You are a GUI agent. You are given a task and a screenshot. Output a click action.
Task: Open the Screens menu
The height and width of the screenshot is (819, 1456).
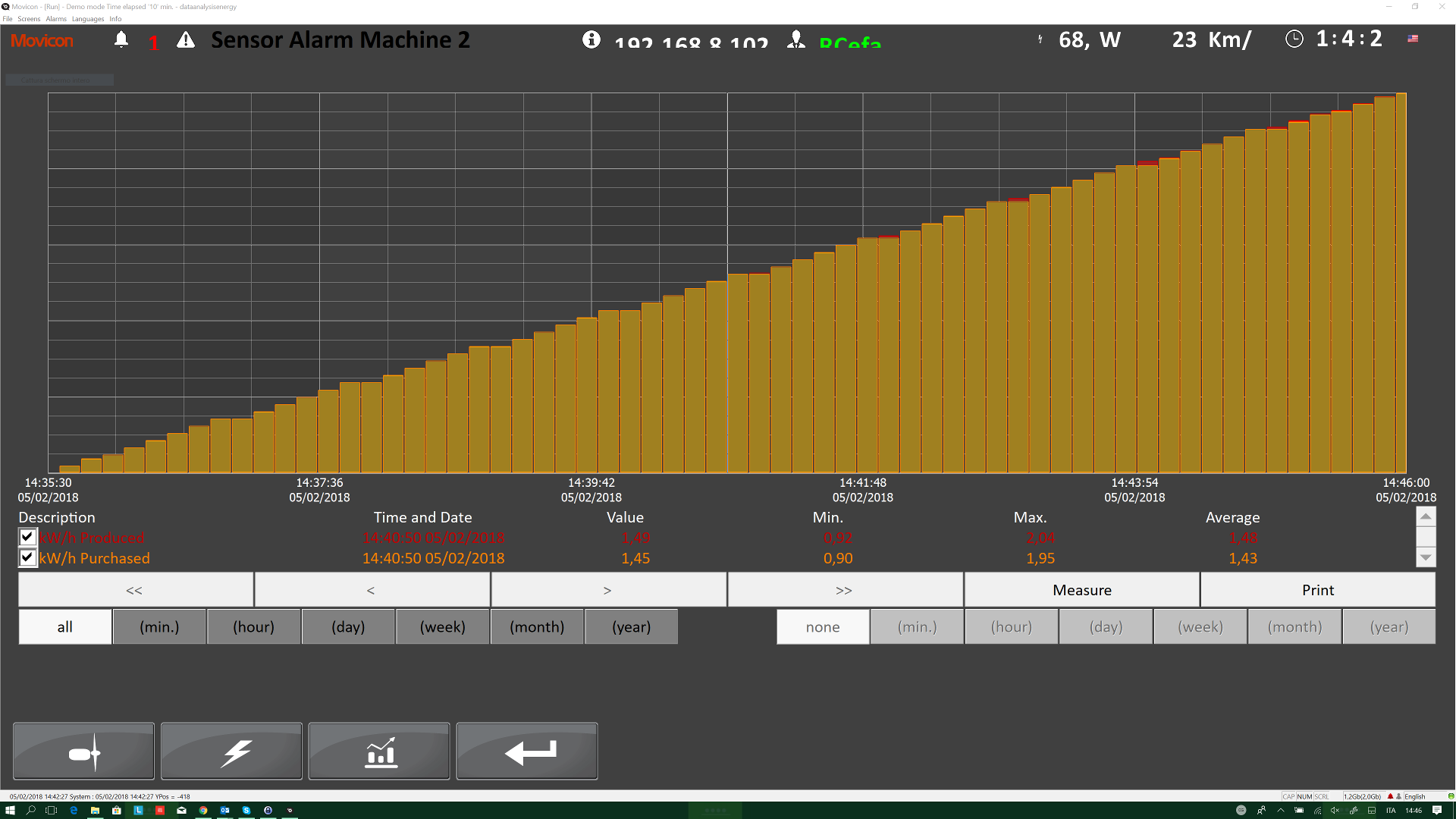click(29, 19)
